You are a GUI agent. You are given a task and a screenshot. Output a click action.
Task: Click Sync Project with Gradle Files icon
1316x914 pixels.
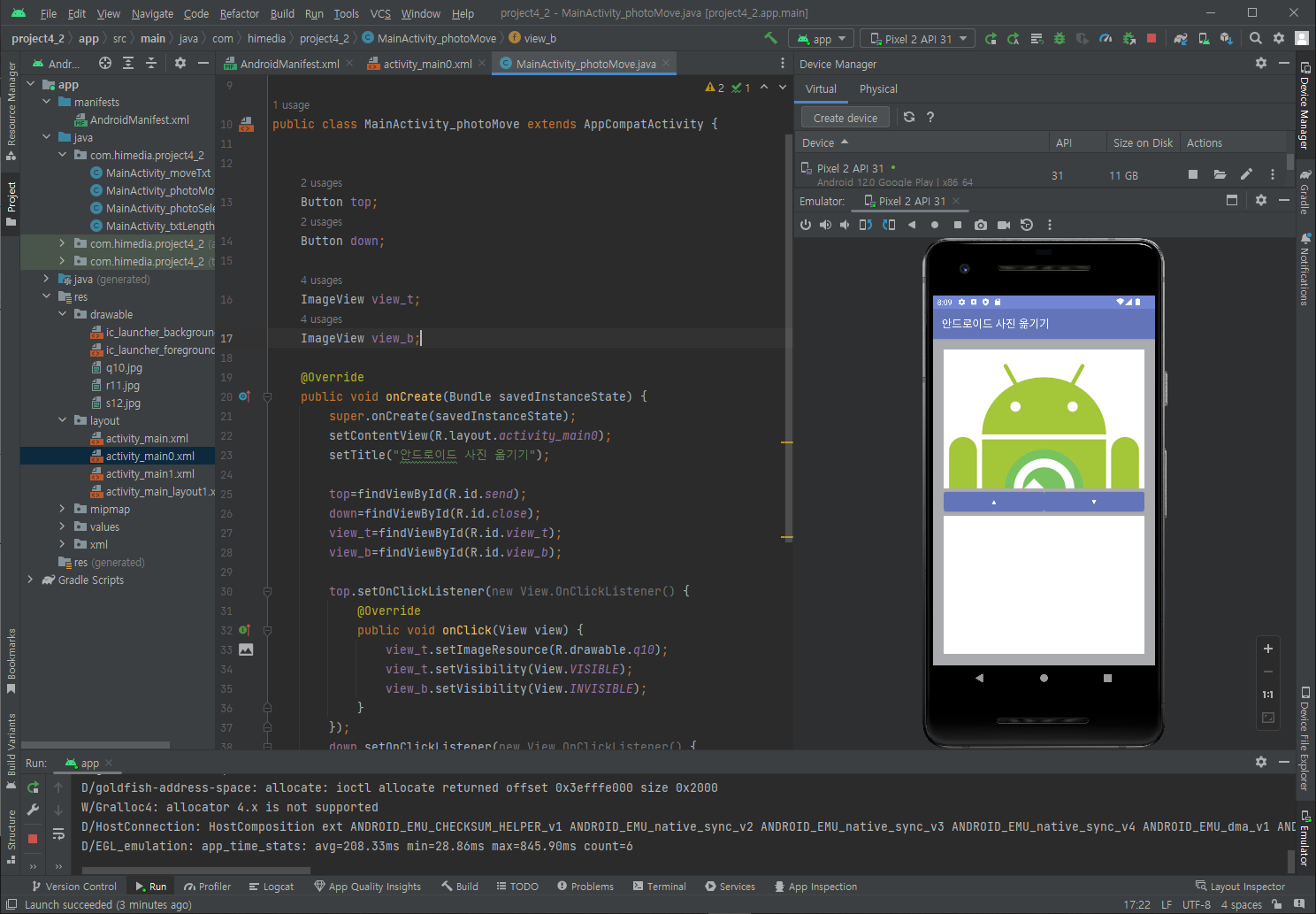[x=1181, y=39]
